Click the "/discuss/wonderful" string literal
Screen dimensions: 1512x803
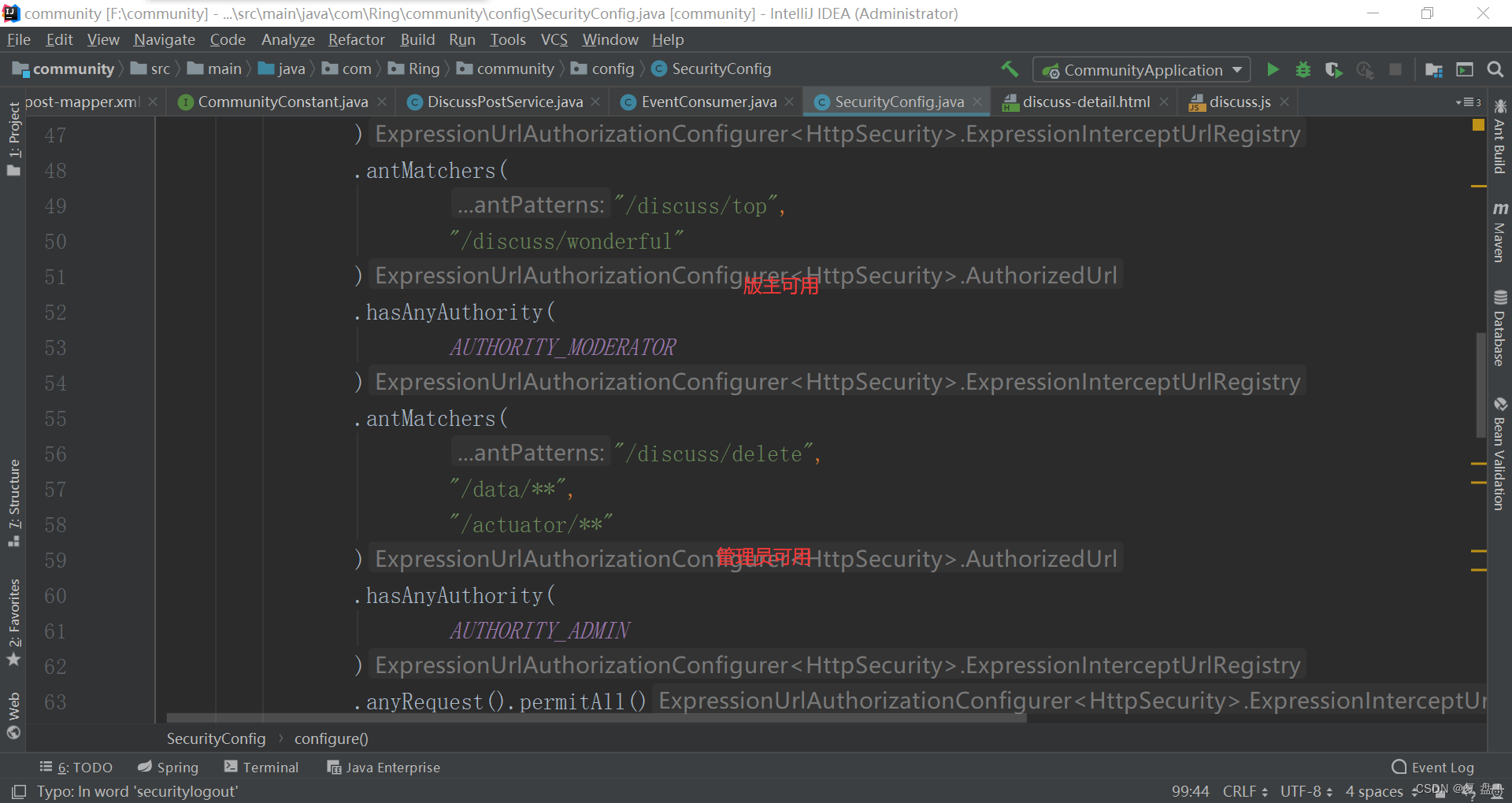point(566,241)
